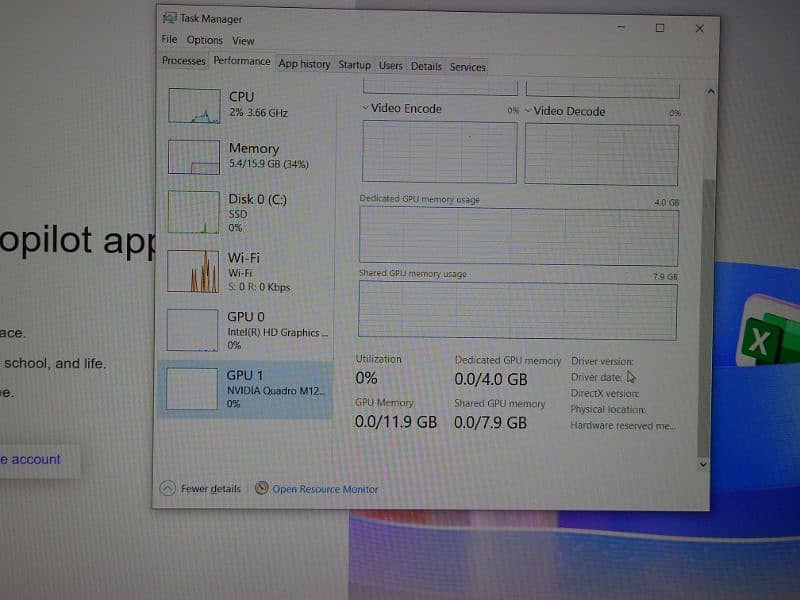The width and height of the screenshot is (800, 600).
Task: Switch to the Processes tab
Action: tap(183, 60)
